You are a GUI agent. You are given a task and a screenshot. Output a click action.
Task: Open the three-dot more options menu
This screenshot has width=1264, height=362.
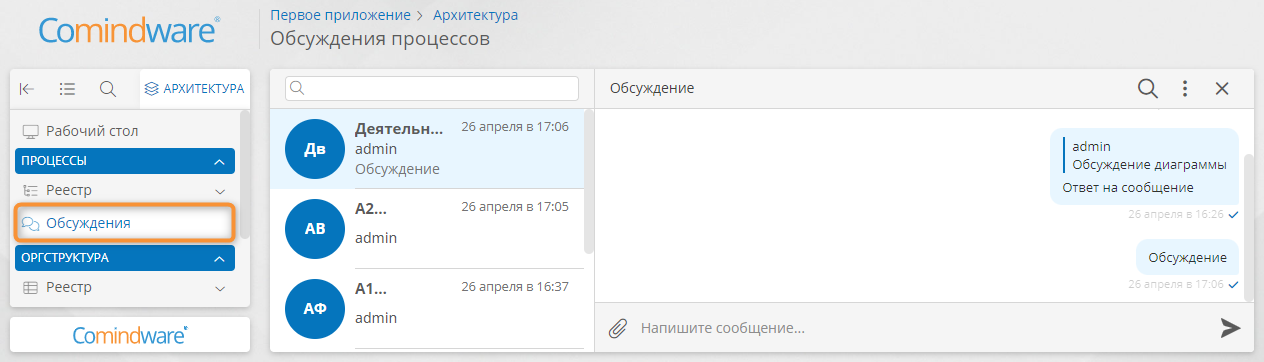1185,88
